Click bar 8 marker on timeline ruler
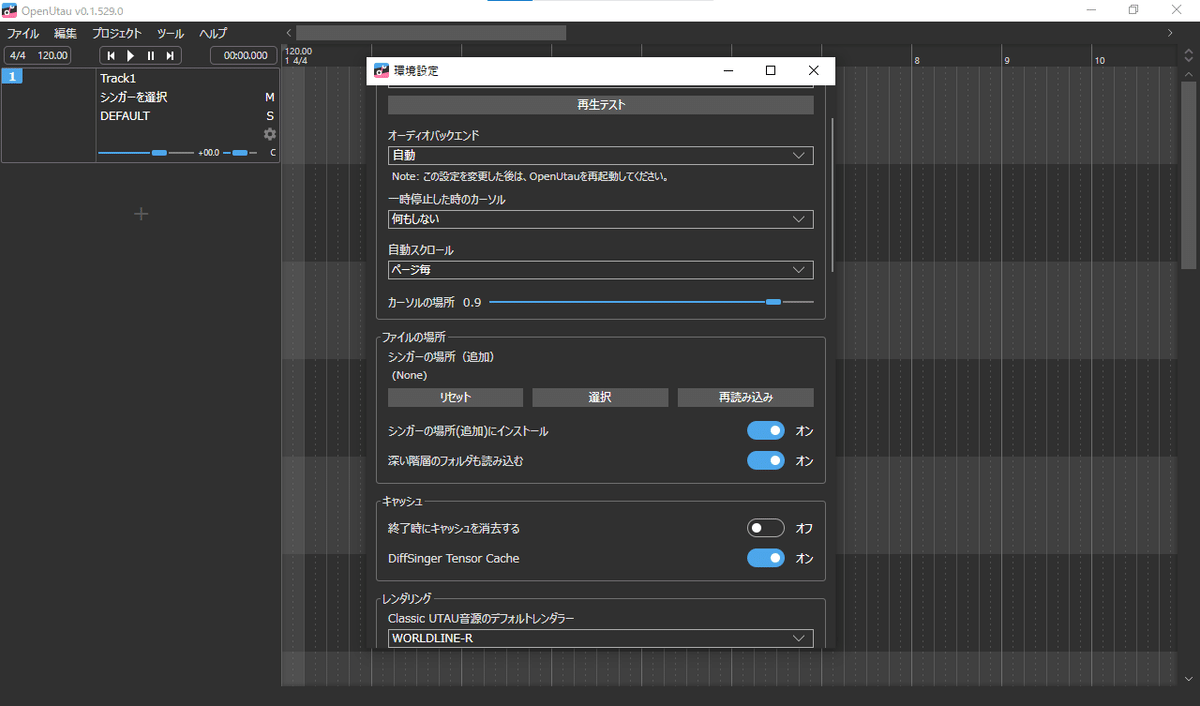This screenshot has height=706, width=1200. tap(916, 61)
